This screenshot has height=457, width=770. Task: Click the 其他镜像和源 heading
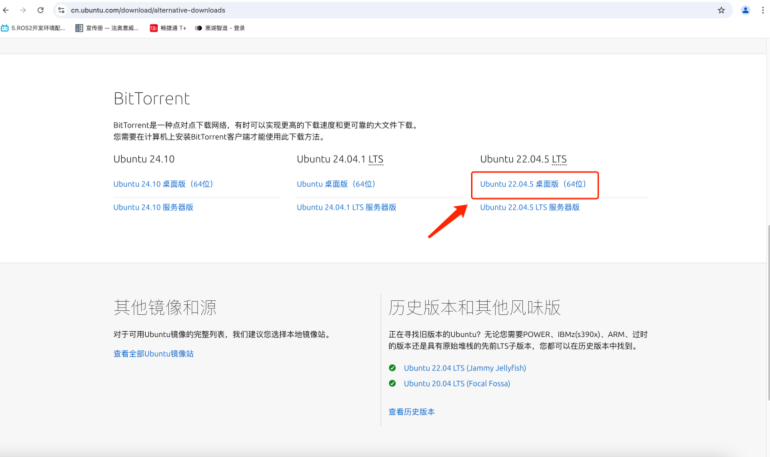click(165, 307)
